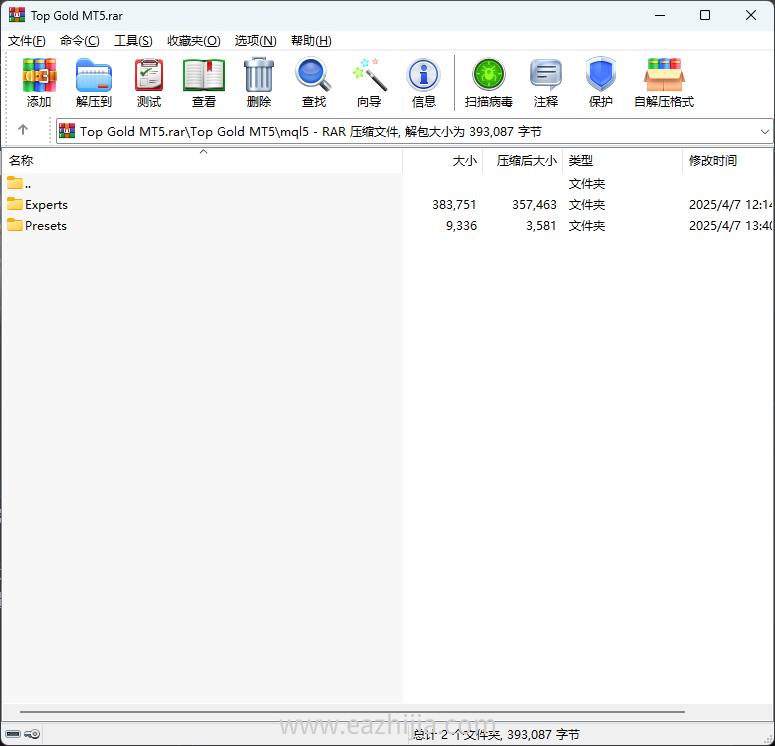Screen dimensions: 775x746
Task: Open the Options (选项) menu
Action: point(256,41)
